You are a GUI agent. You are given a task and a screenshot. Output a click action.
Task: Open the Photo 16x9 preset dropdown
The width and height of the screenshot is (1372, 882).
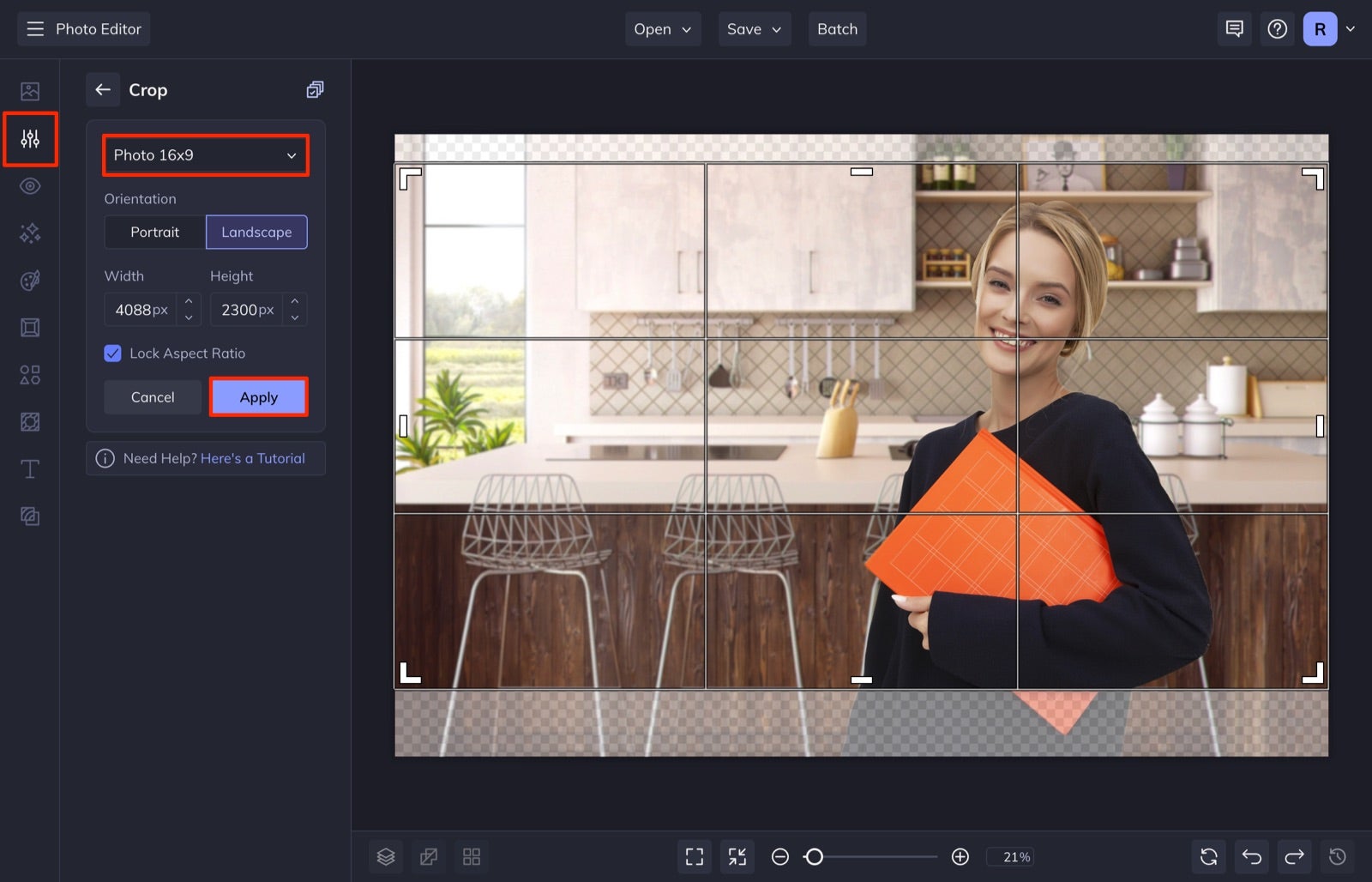(x=205, y=155)
